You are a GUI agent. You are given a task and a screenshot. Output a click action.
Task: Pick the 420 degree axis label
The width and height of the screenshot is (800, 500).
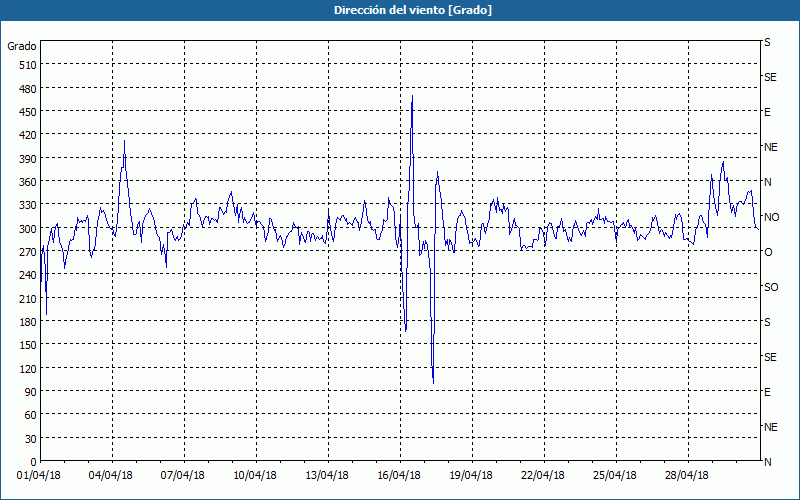[28, 135]
